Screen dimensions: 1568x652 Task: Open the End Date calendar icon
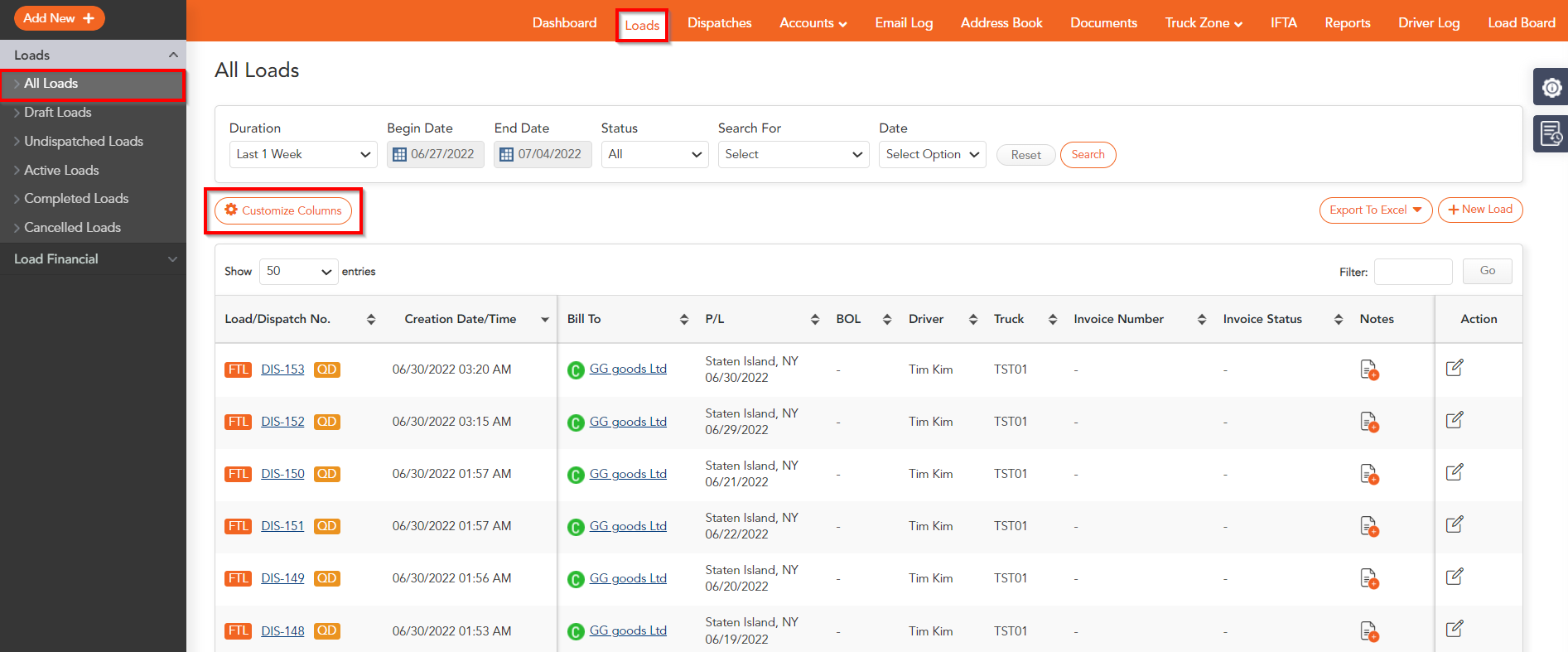click(x=506, y=154)
